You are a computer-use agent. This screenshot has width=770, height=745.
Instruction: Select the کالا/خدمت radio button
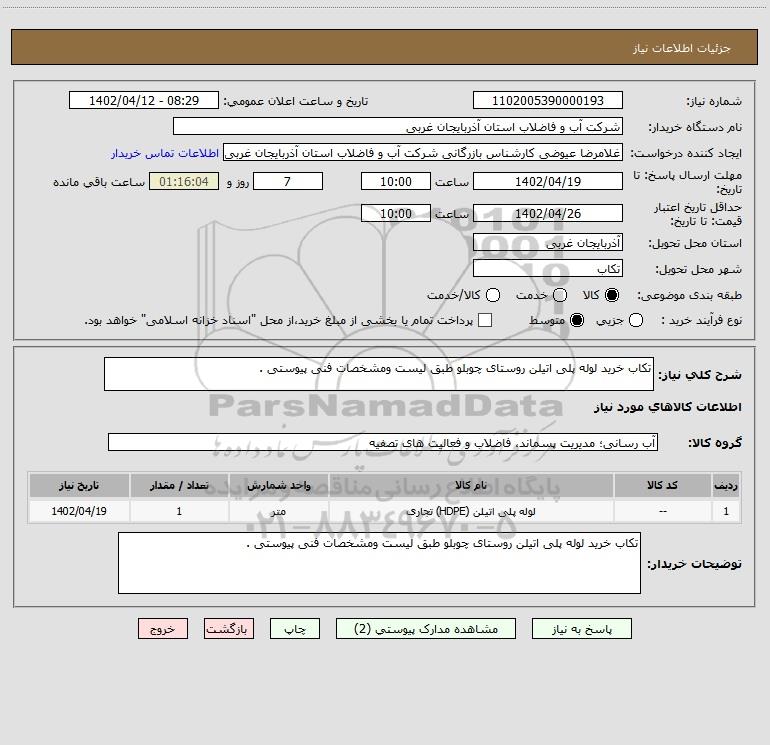coord(493,295)
